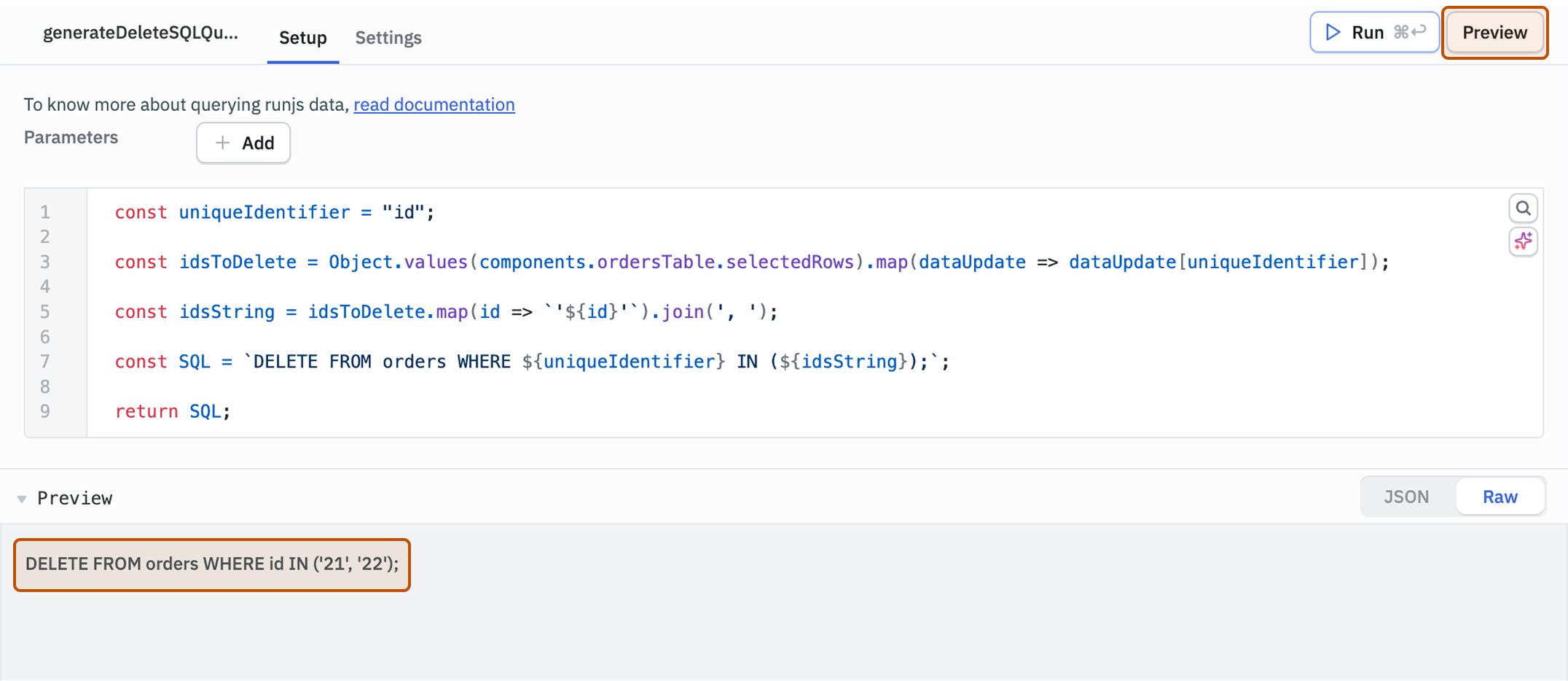1568x681 pixels.
Task: Switch preview output to JSON mode
Action: coord(1406,496)
